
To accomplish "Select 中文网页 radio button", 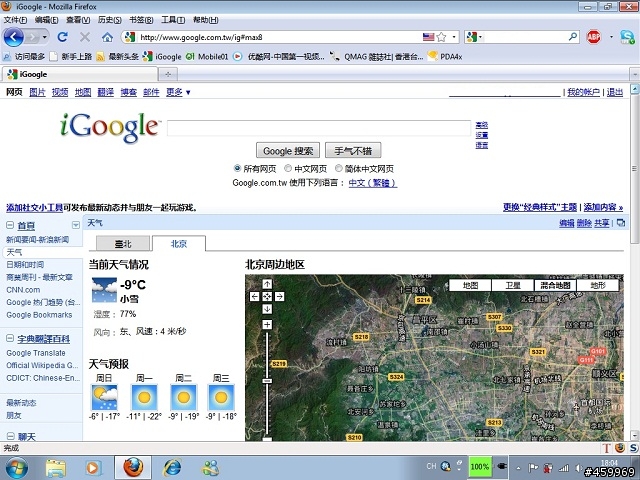I will [x=288, y=168].
